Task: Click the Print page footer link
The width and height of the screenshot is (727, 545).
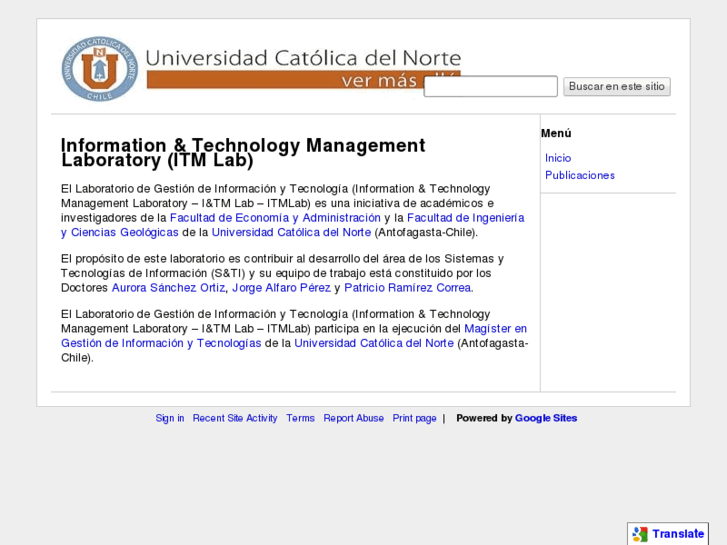Action: point(415,418)
